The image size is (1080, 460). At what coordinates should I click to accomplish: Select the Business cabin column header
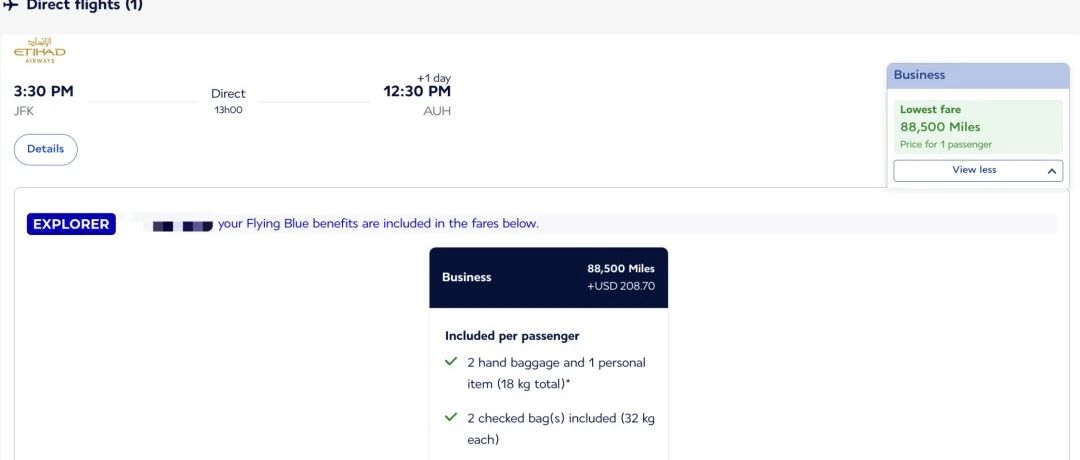point(977,75)
